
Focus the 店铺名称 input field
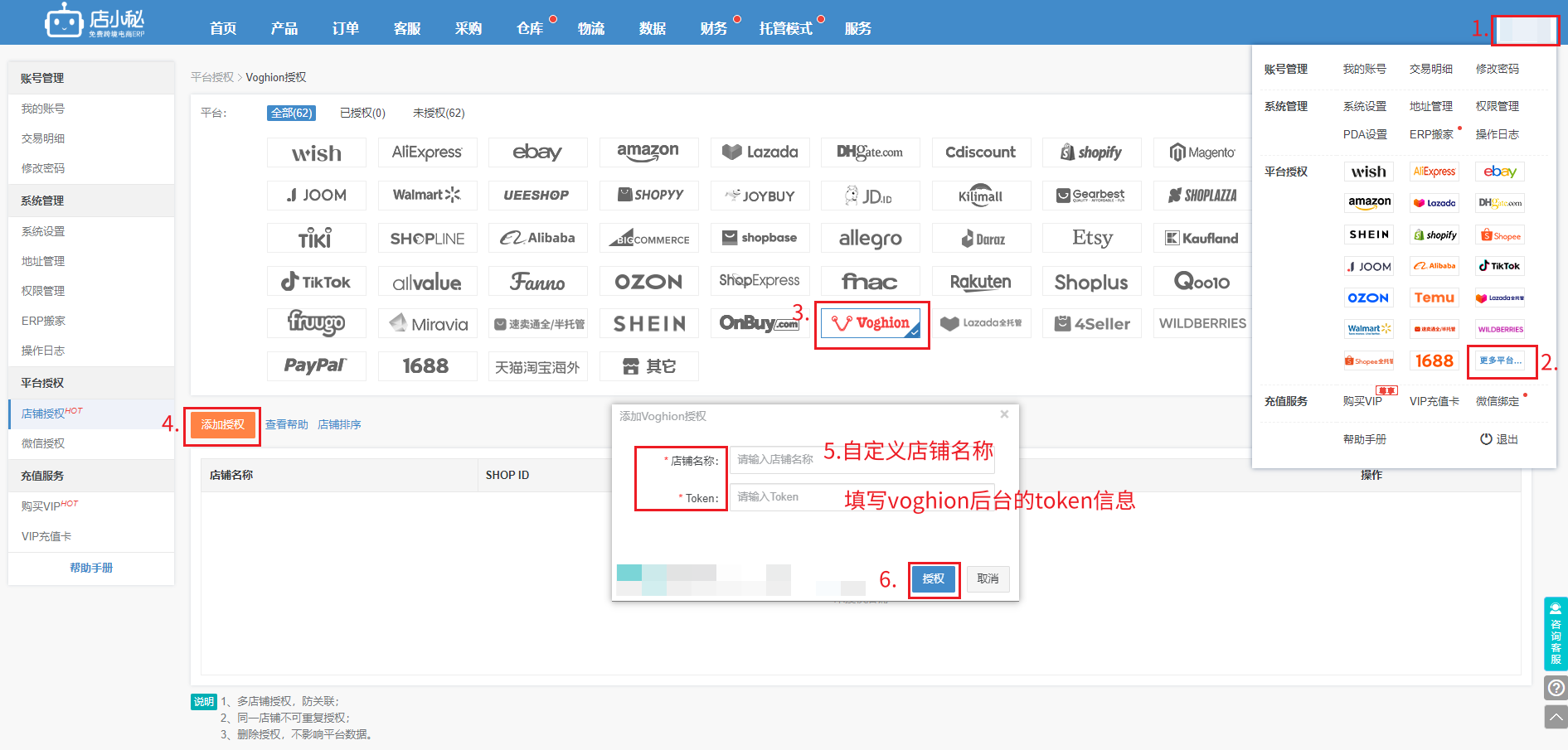click(x=862, y=459)
